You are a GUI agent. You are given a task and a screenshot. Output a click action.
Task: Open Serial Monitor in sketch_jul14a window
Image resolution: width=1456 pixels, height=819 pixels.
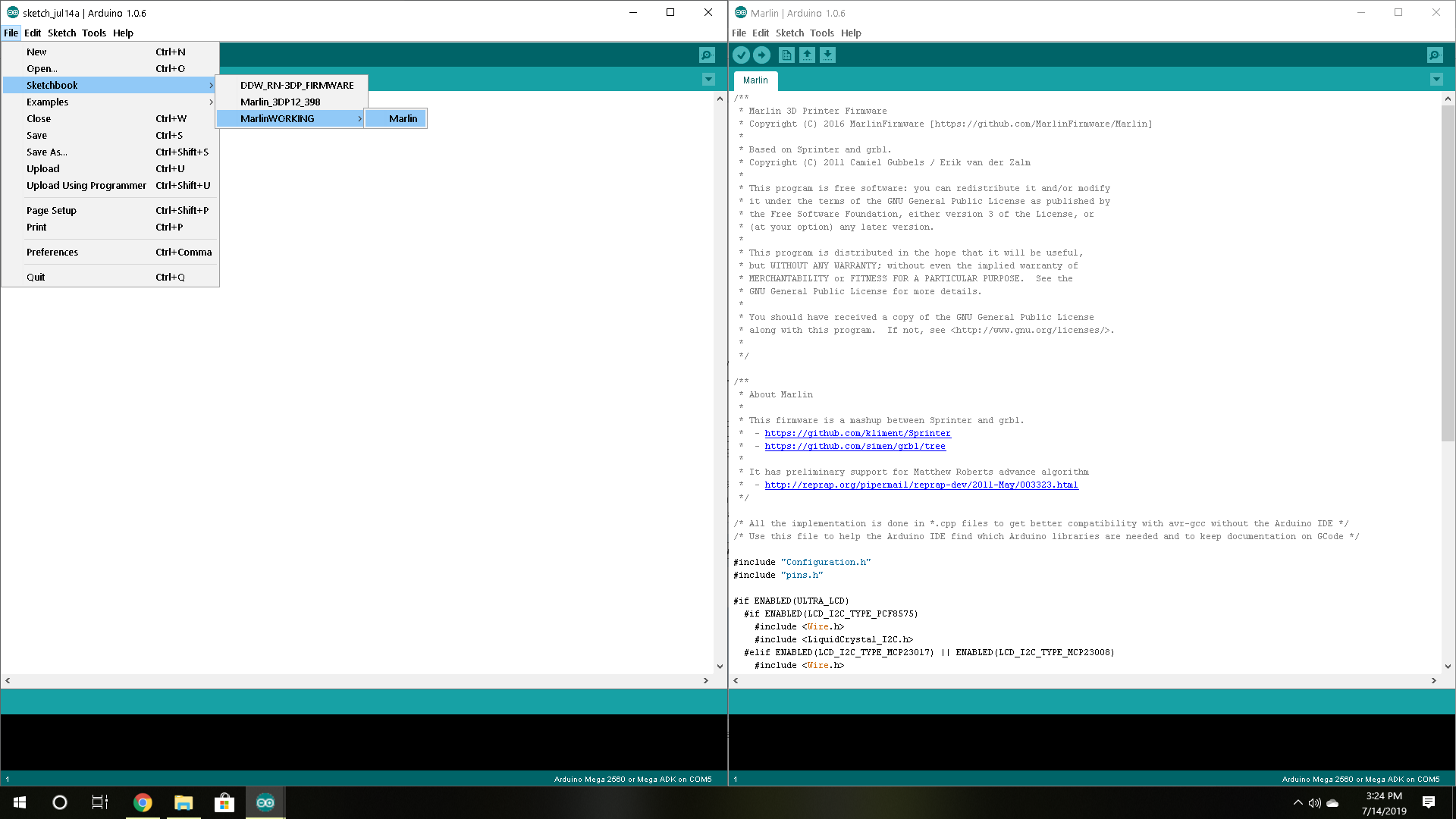click(x=707, y=55)
